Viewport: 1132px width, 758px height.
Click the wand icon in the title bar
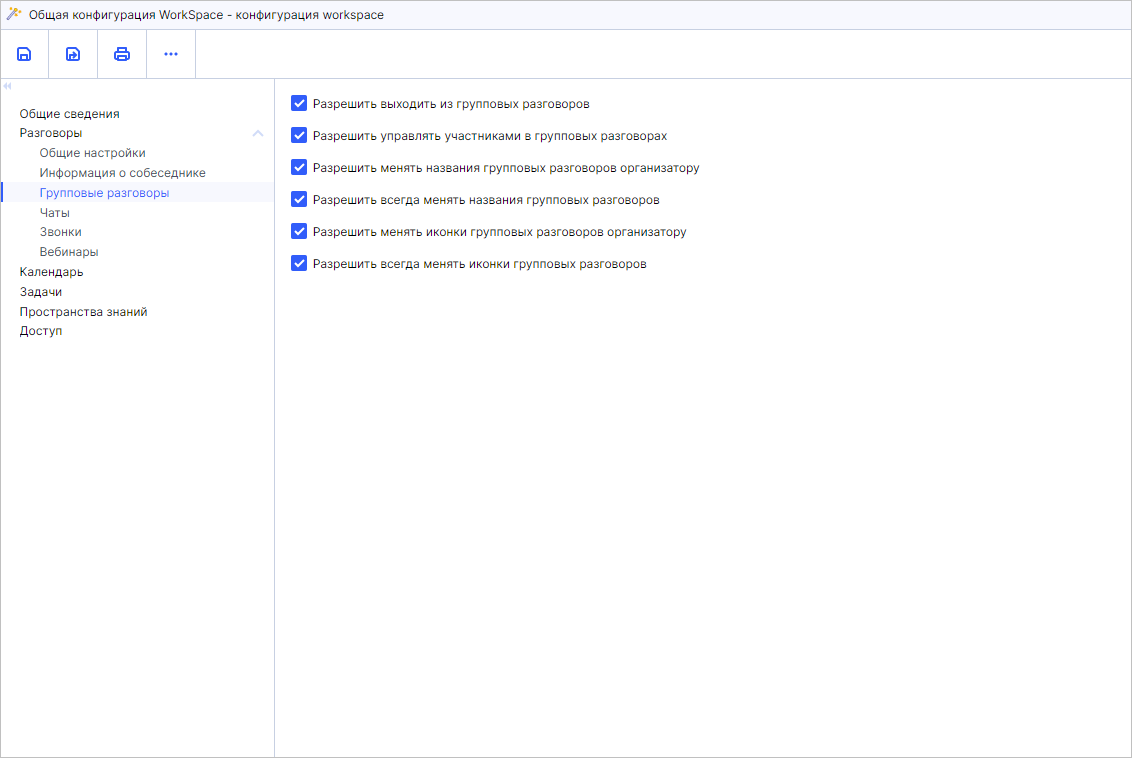(14, 14)
